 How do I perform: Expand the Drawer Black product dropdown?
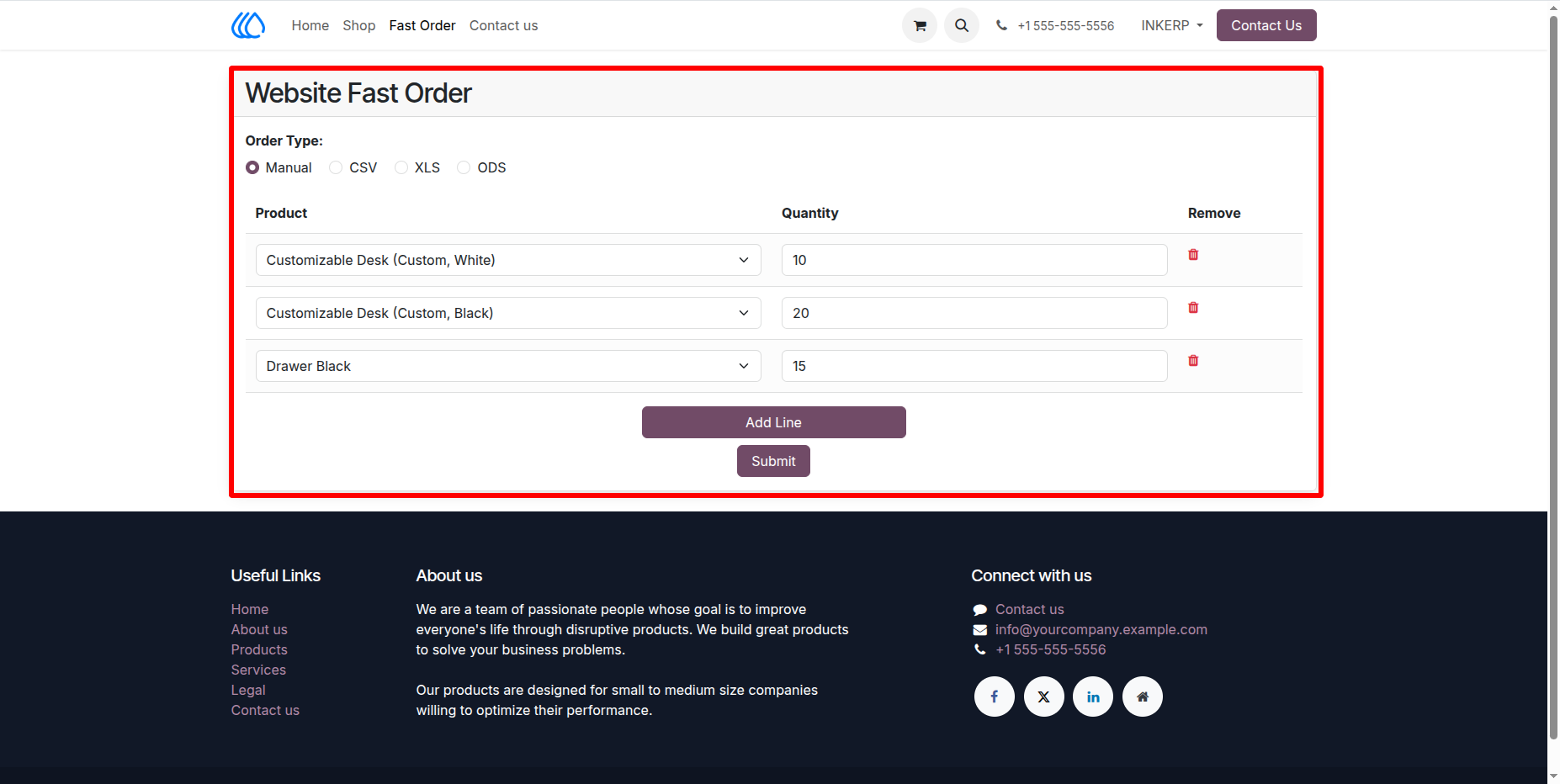(x=508, y=366)
